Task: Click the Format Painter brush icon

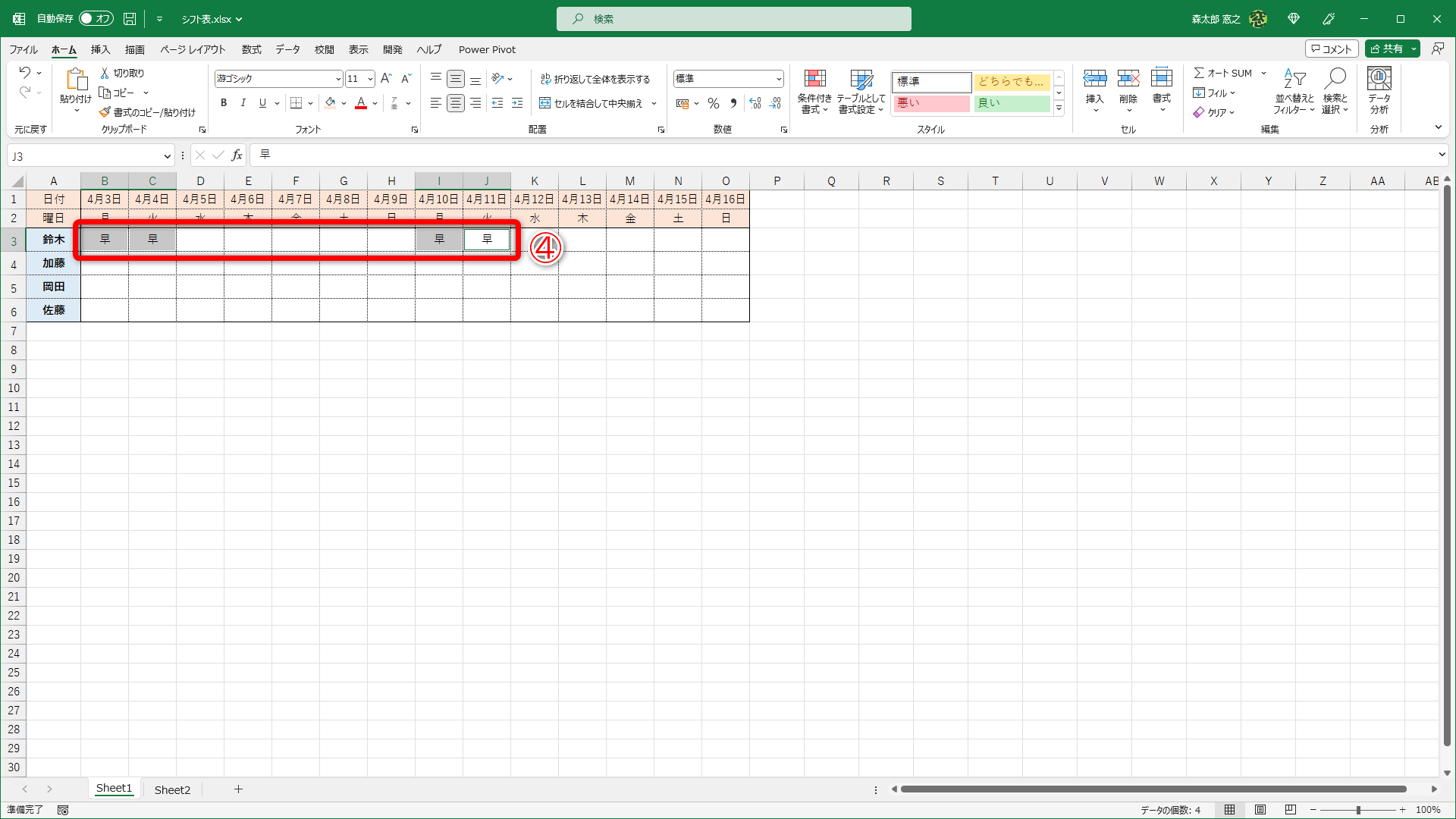Action: [x=105, y=112]
